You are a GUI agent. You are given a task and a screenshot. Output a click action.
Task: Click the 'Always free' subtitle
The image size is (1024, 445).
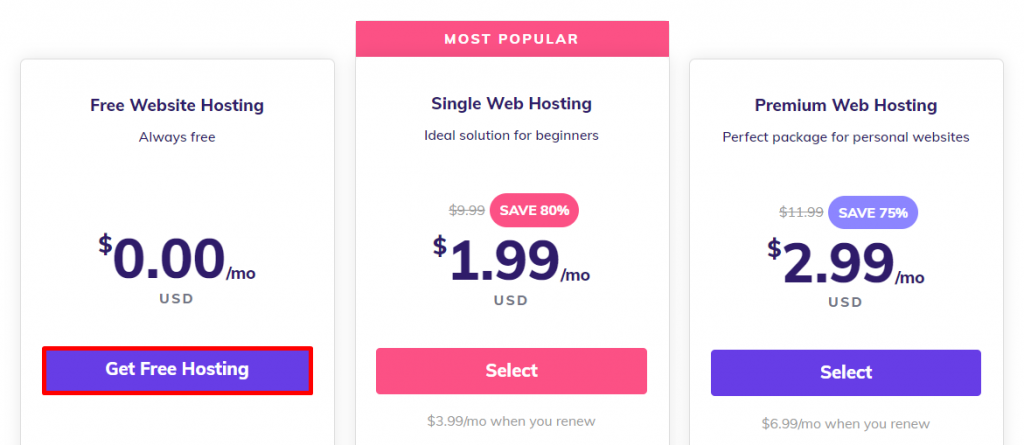click(177, 137)
